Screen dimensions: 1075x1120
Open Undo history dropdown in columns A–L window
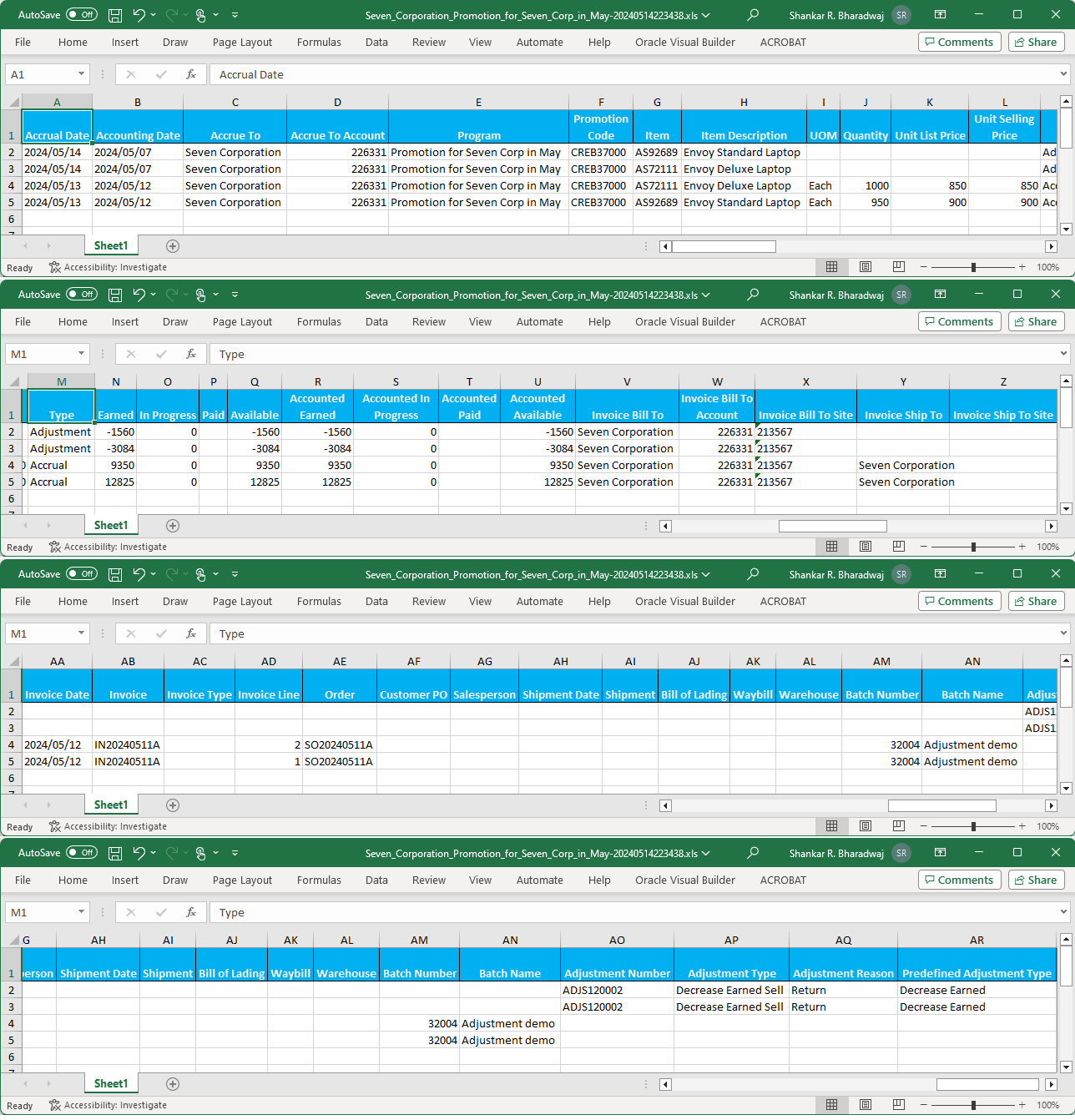click(154, 15)
